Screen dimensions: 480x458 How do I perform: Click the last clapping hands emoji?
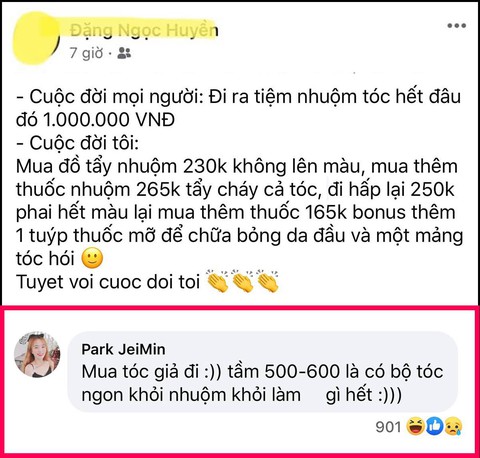(268, 281)
